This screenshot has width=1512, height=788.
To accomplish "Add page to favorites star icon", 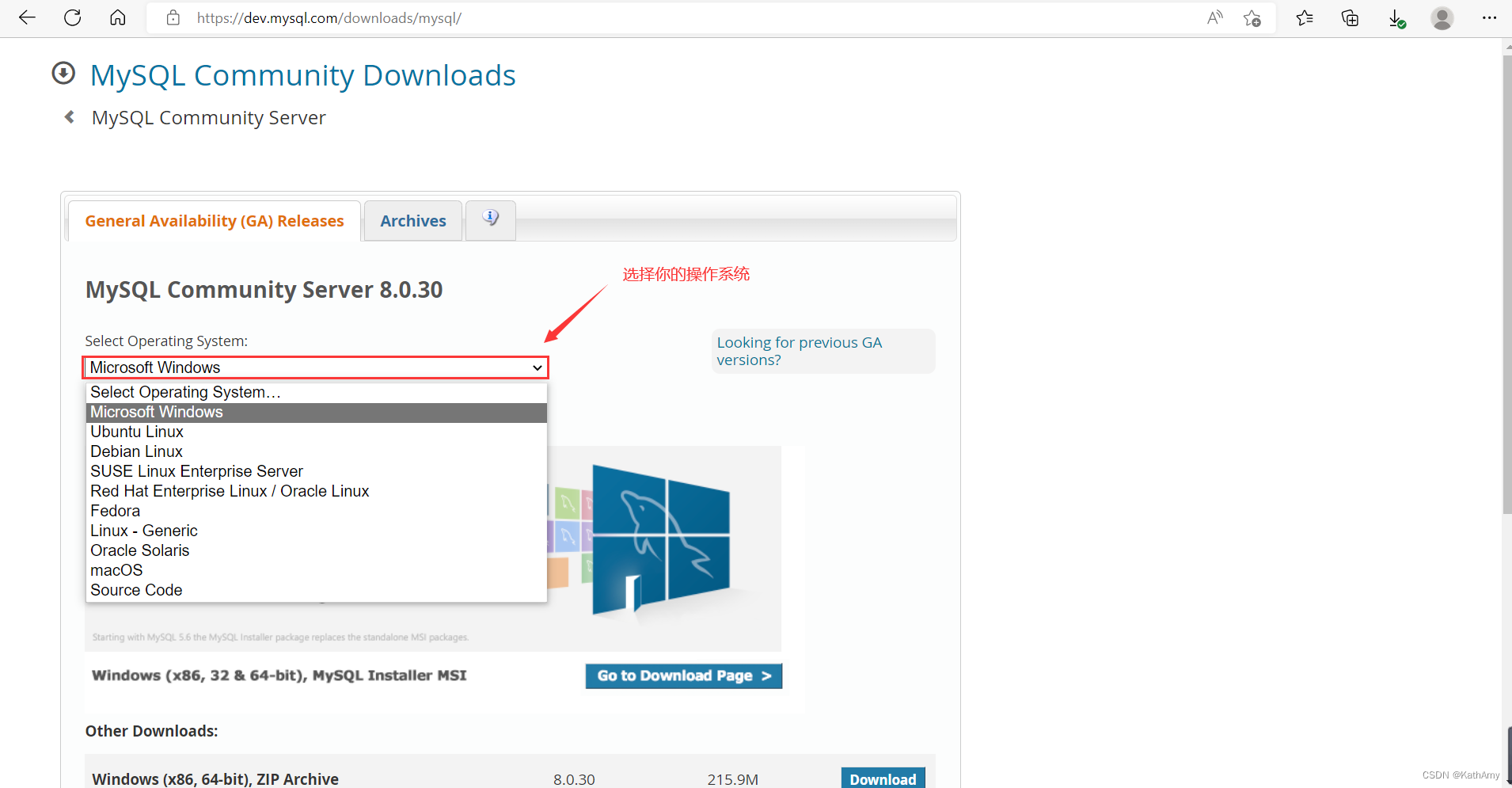I will 1252,18.
